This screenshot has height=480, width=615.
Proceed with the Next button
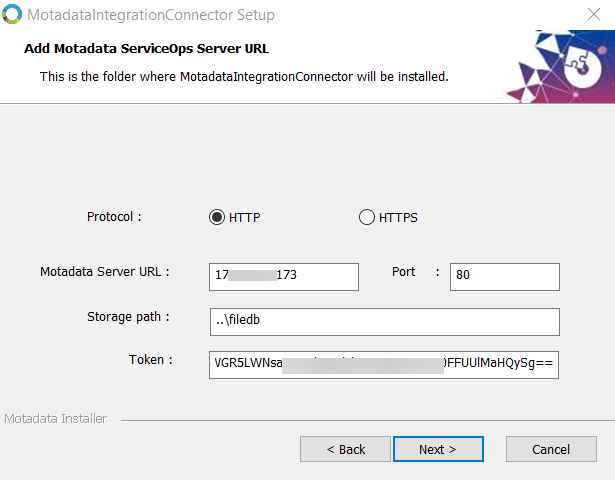coord(438,449)
